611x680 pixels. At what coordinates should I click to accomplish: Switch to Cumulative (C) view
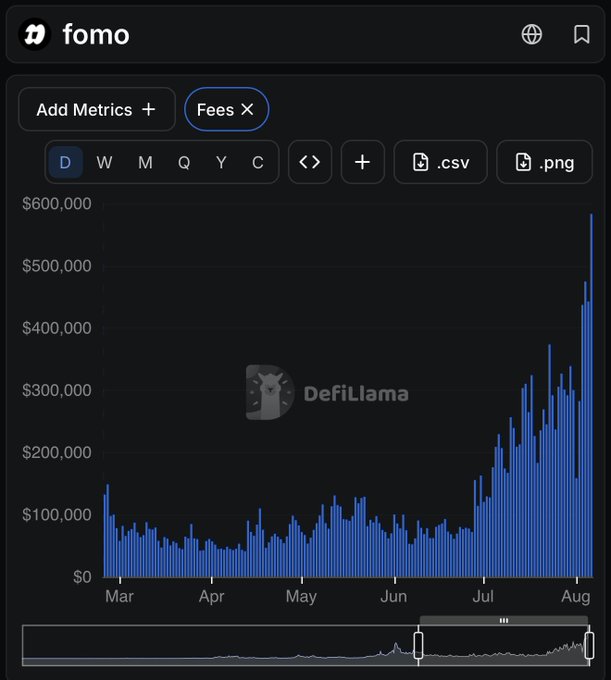click(258, 163)
